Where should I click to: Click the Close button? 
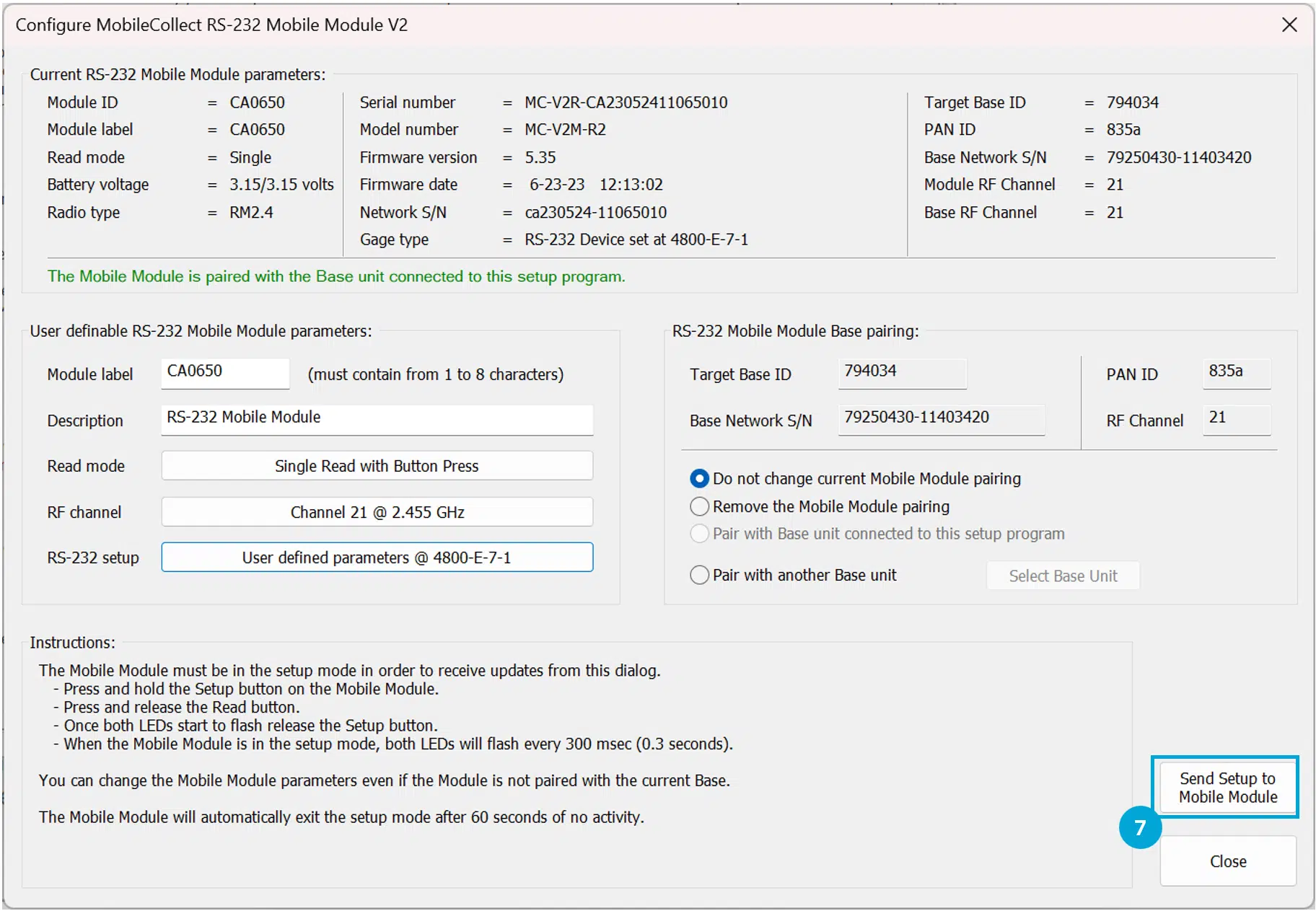1227,861
